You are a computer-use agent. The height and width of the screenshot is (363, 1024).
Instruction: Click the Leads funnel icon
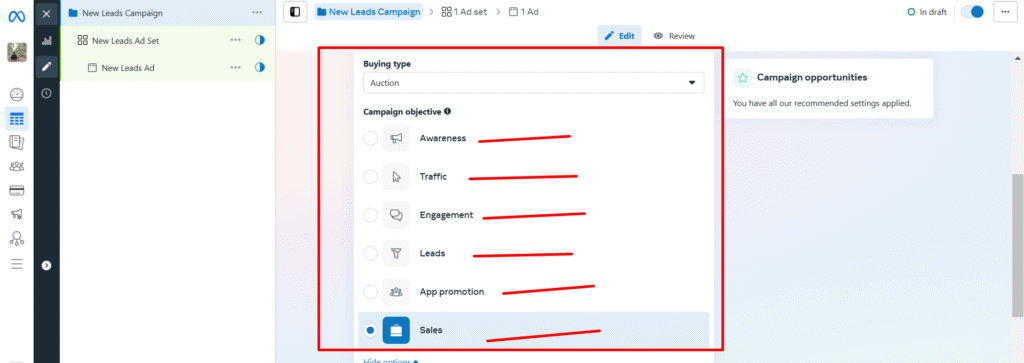(x=396, y=253)
